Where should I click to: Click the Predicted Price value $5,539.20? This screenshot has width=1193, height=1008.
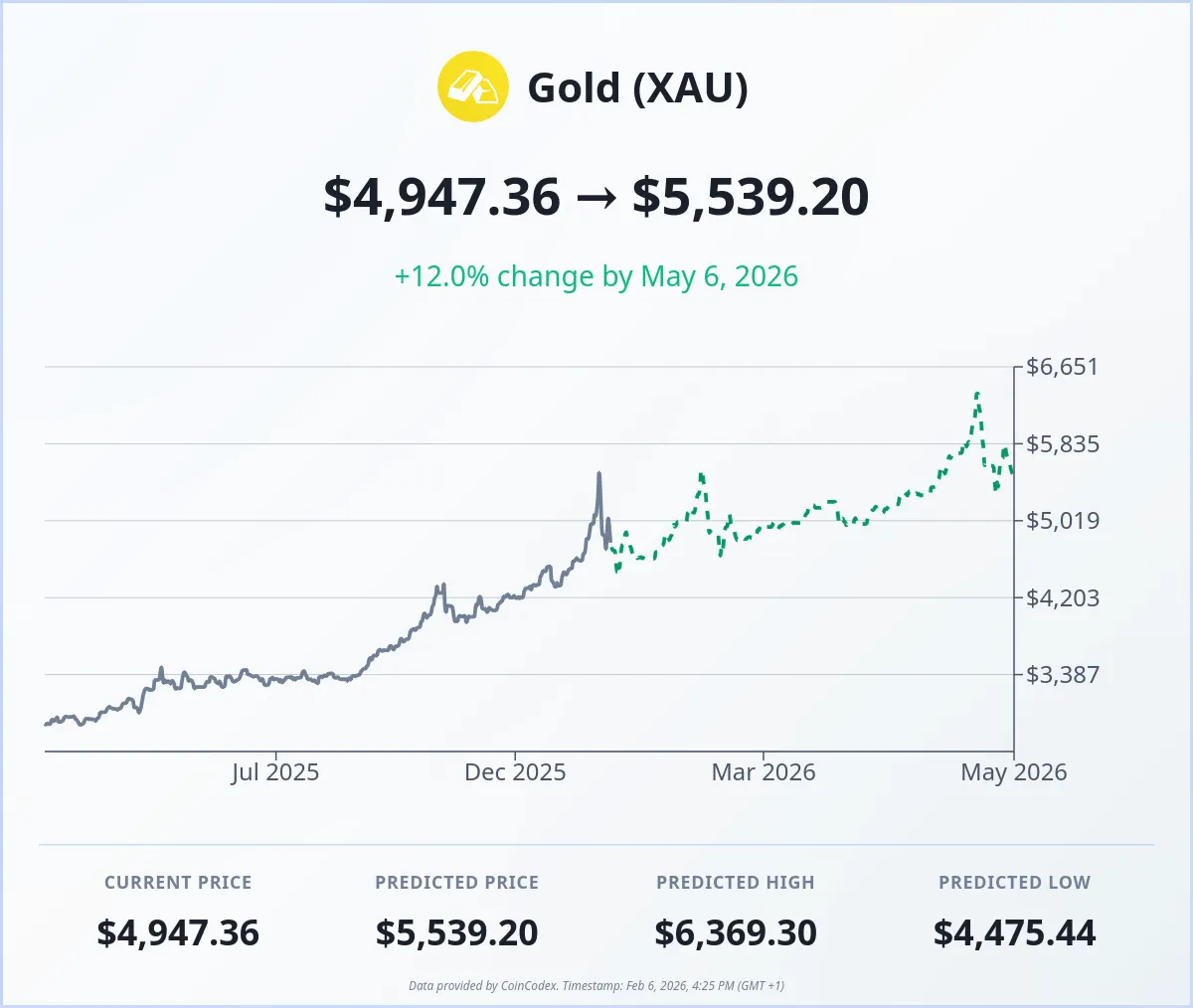[457, 933]
